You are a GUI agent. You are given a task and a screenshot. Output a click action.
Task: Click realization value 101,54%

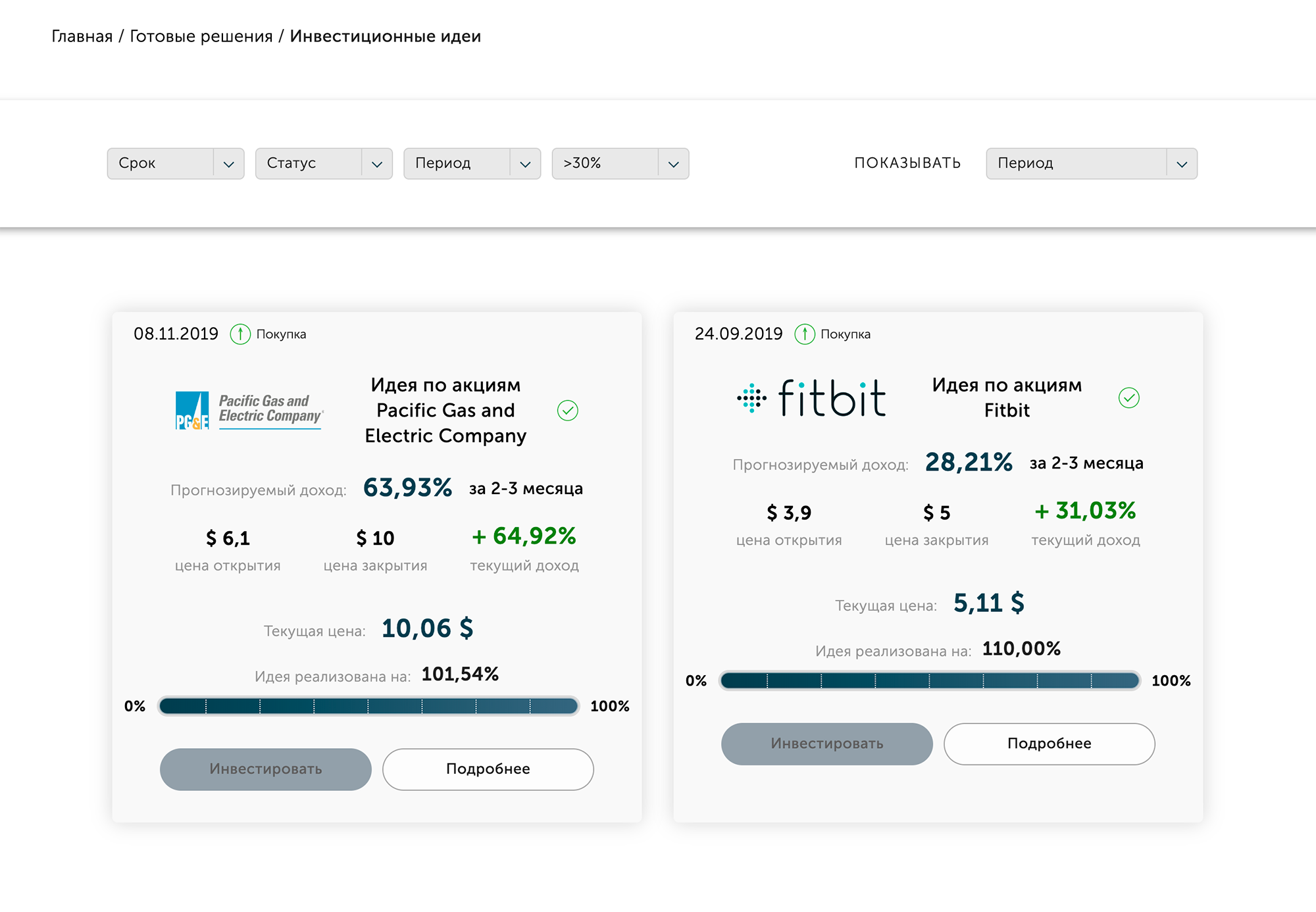tap(460, 674)
